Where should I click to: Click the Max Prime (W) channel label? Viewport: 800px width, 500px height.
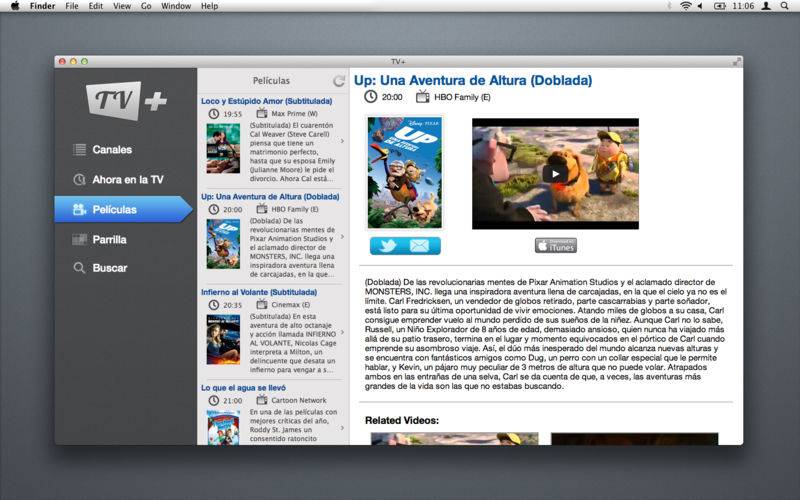(294, 114)
